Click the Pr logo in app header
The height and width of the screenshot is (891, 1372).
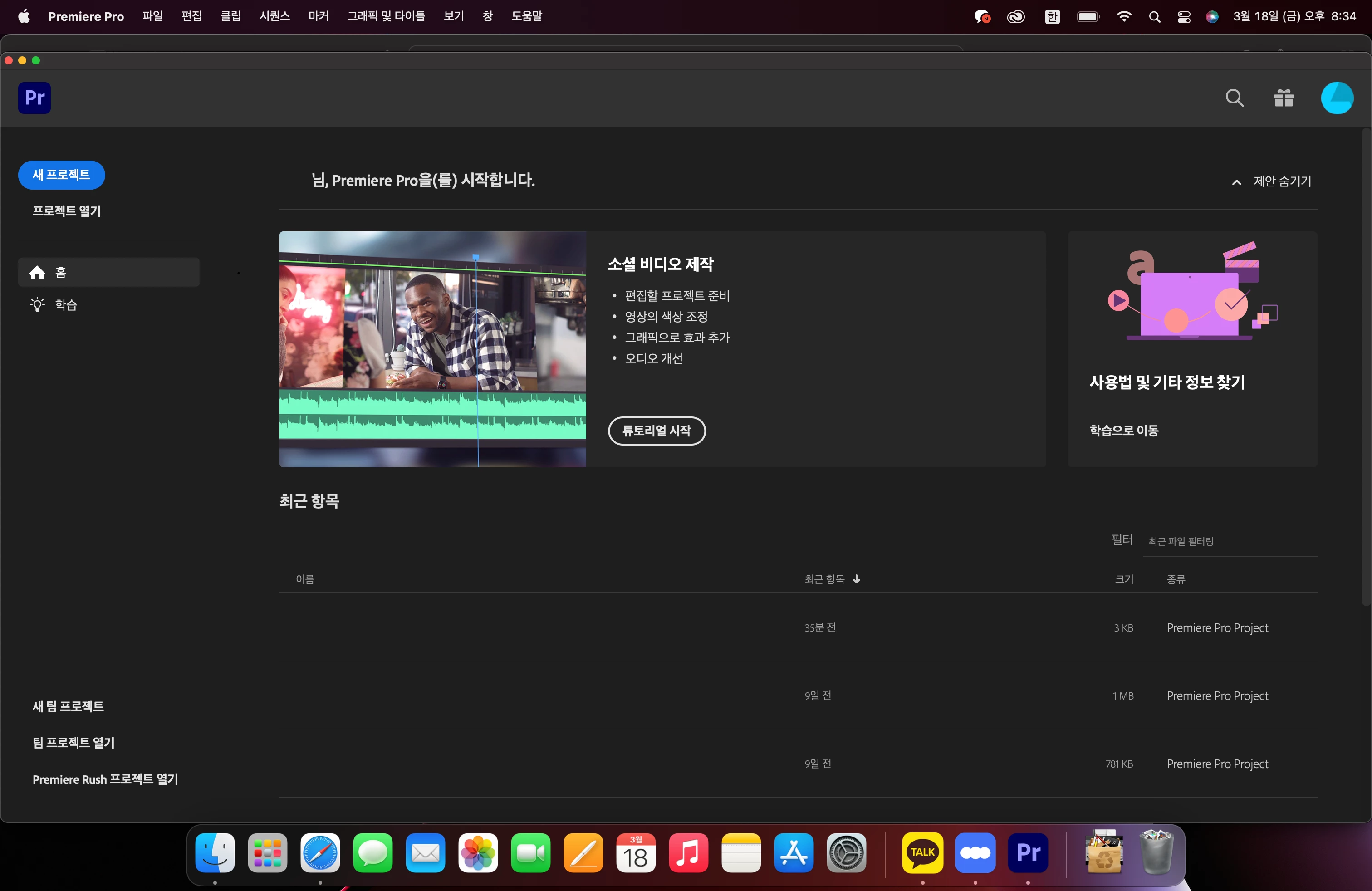pos(34,98)
